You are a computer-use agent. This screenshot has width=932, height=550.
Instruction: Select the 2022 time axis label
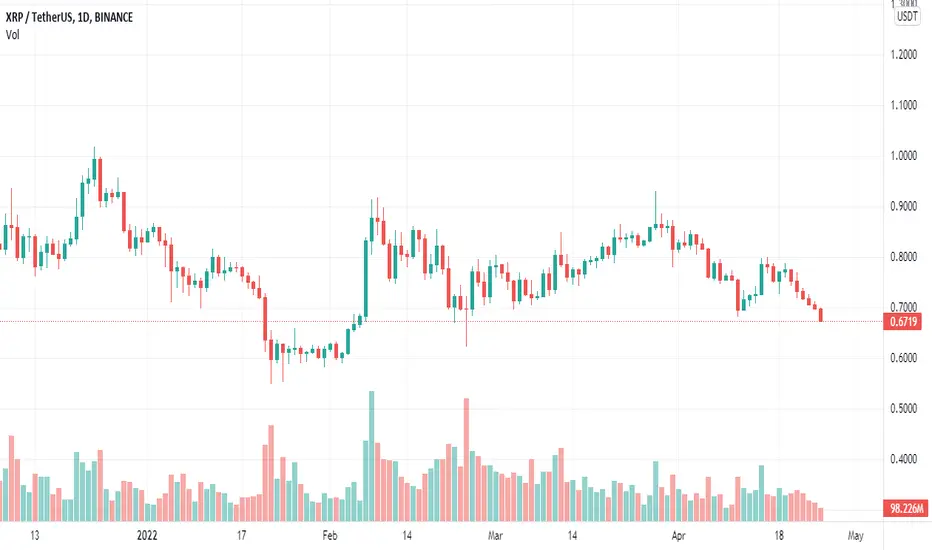coord(147,535)
